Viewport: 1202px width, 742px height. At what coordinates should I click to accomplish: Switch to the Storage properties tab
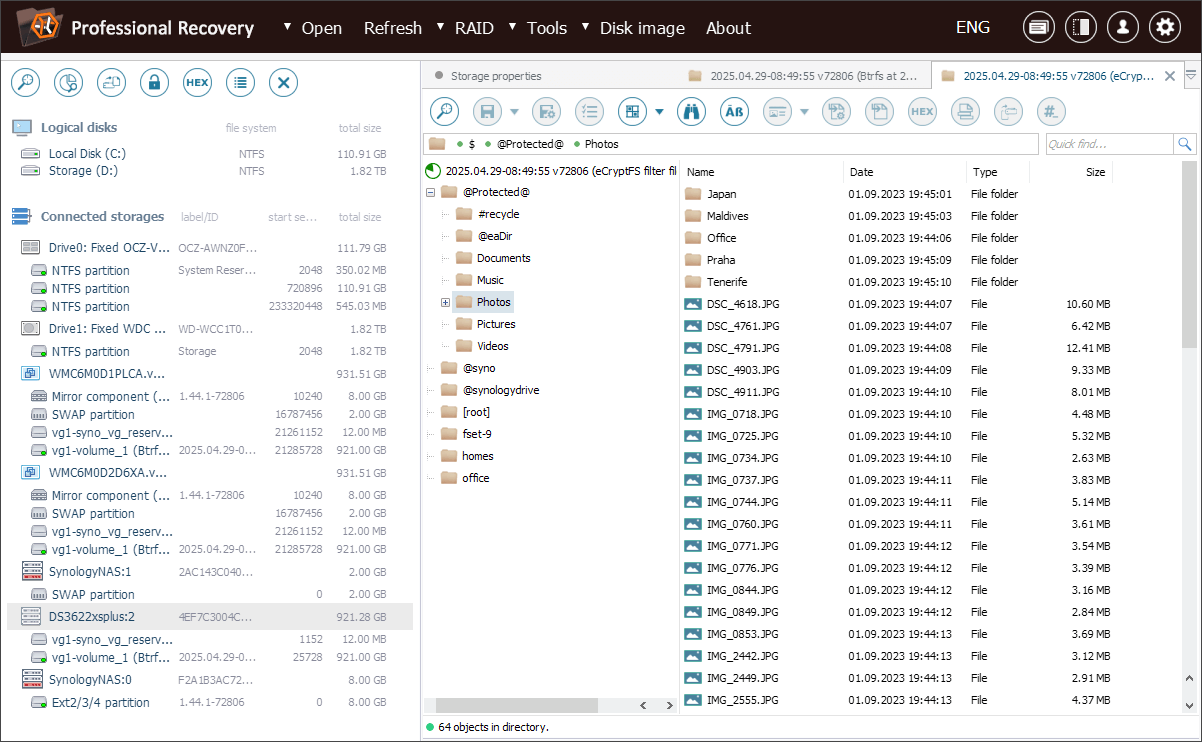point(496,76)
